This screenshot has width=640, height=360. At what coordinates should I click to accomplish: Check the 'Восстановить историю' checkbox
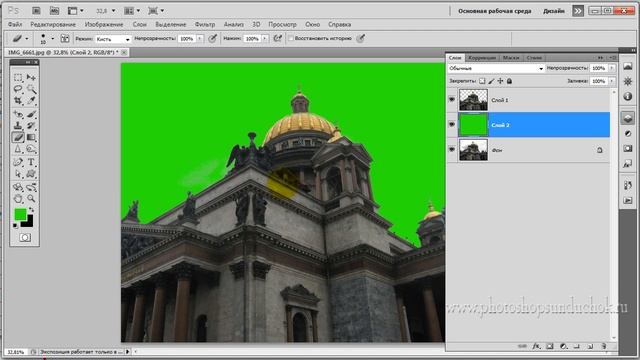(291, 38)
